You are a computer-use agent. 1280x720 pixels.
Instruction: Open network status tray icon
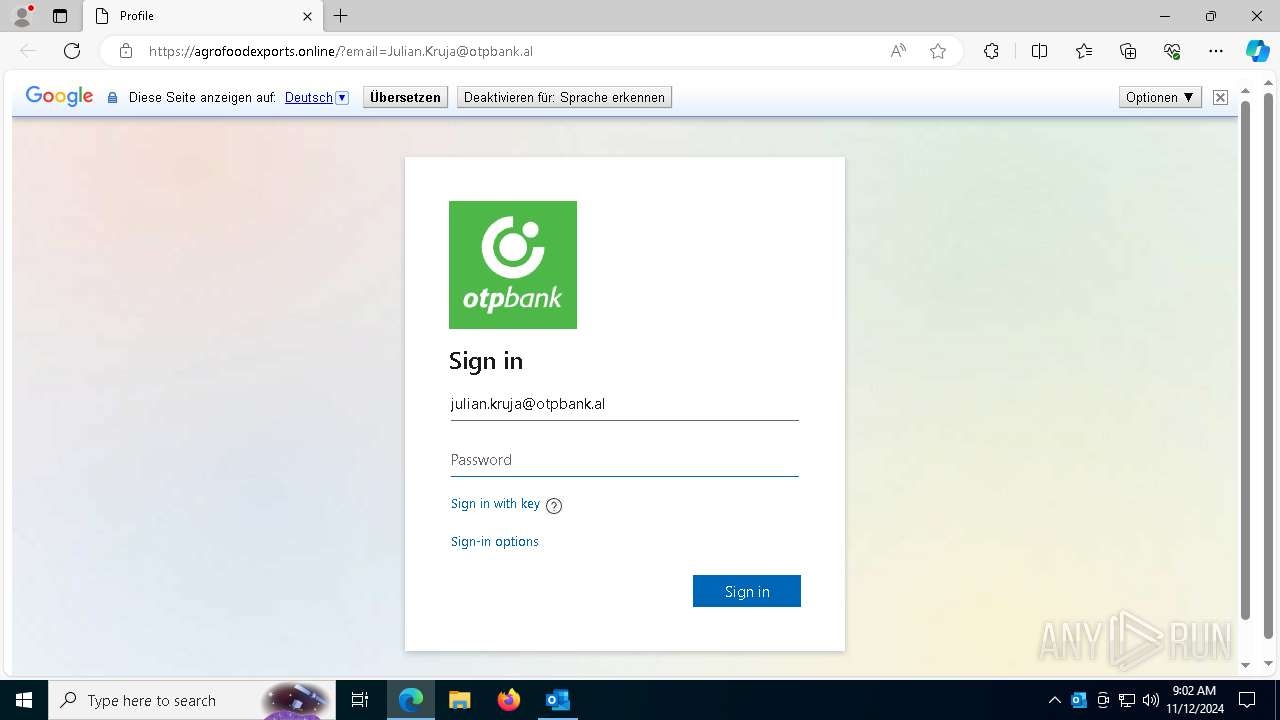tap(1127, 700)
